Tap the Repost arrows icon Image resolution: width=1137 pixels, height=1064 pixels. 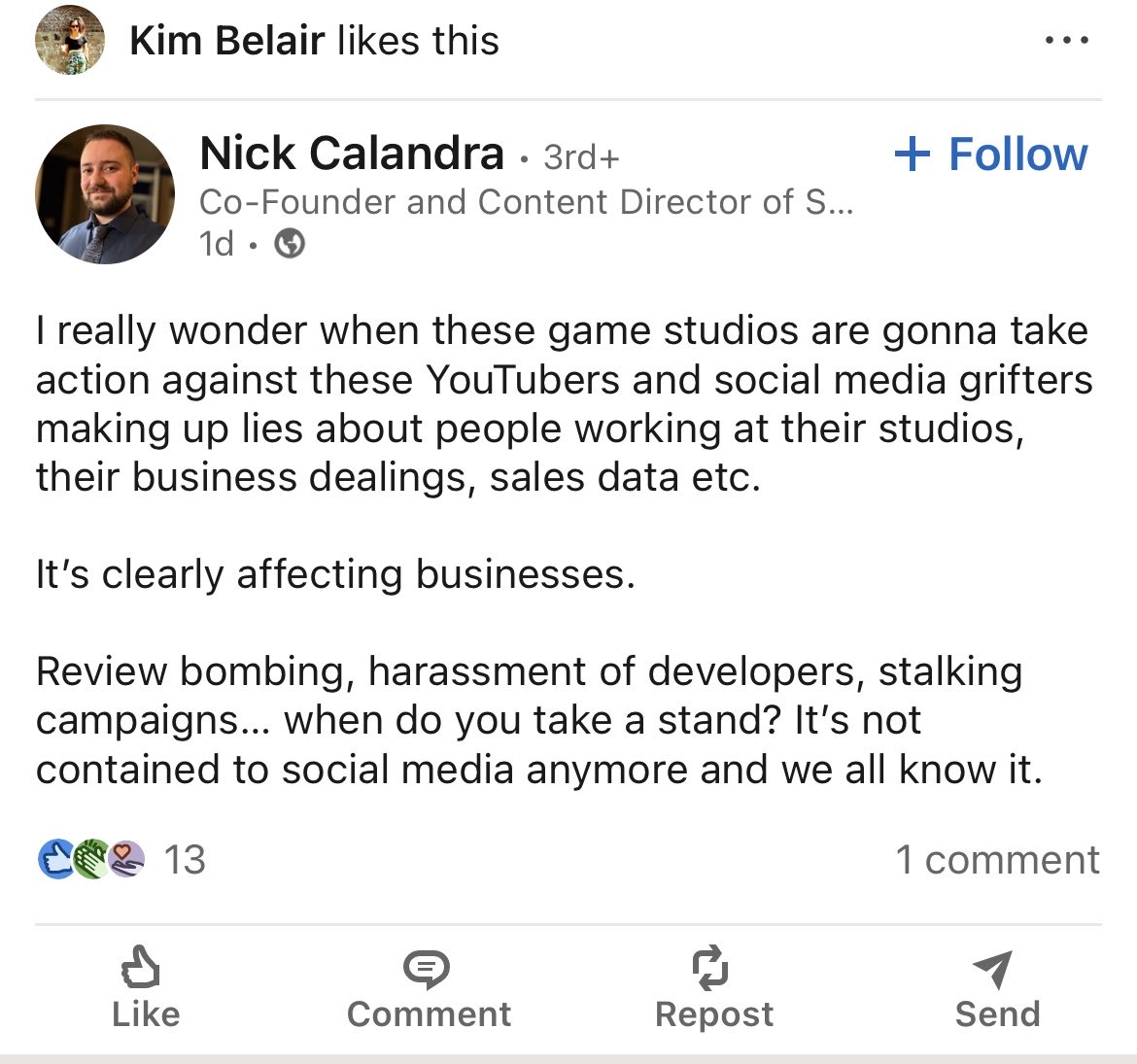point(710,968)
